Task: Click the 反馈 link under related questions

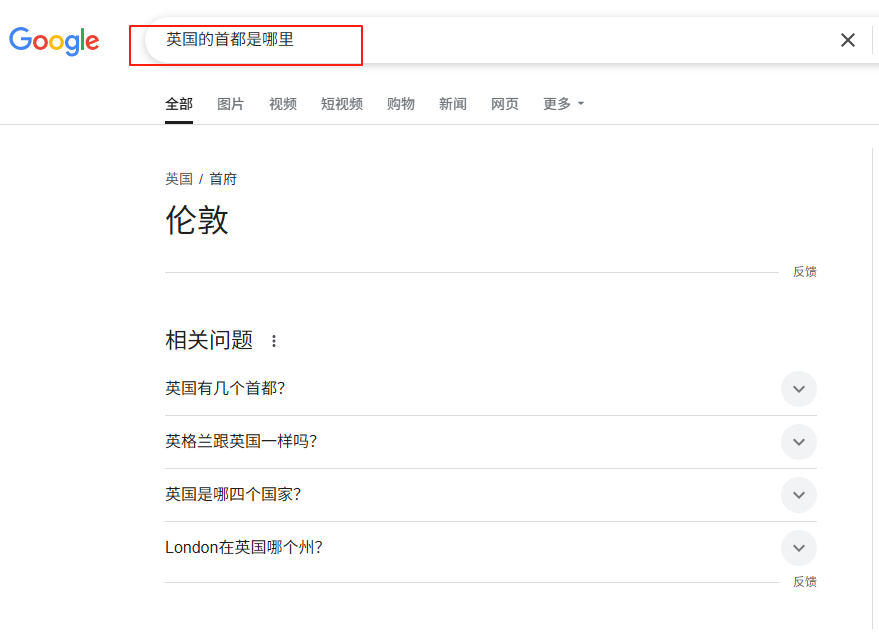Action: pyautogui.click(x=804, y=581)
